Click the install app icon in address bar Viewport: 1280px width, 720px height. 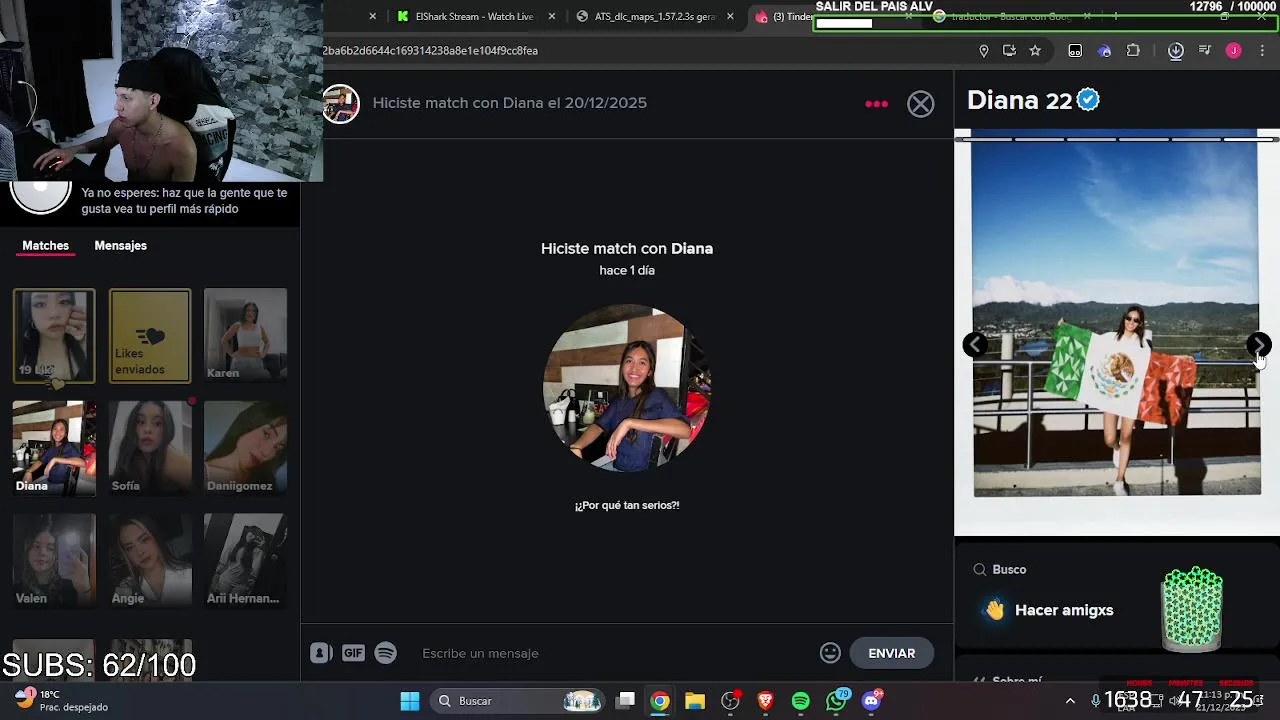(1009, 50)
